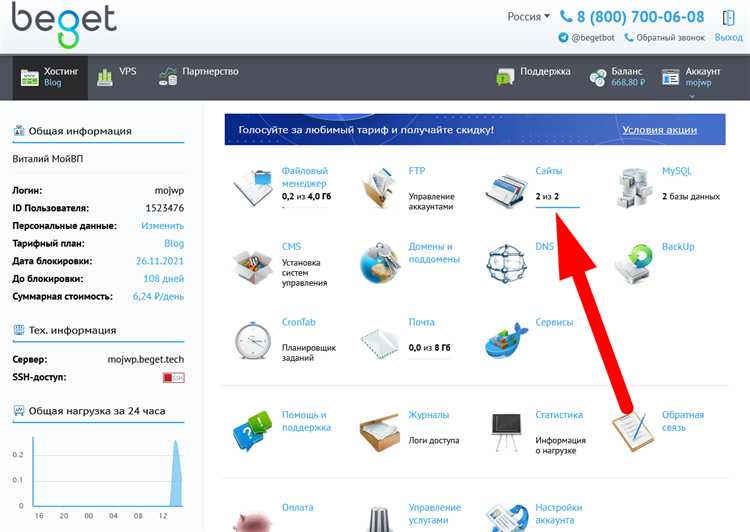Click the phone number 8 (800) 700-06-08

click(640, 17)
